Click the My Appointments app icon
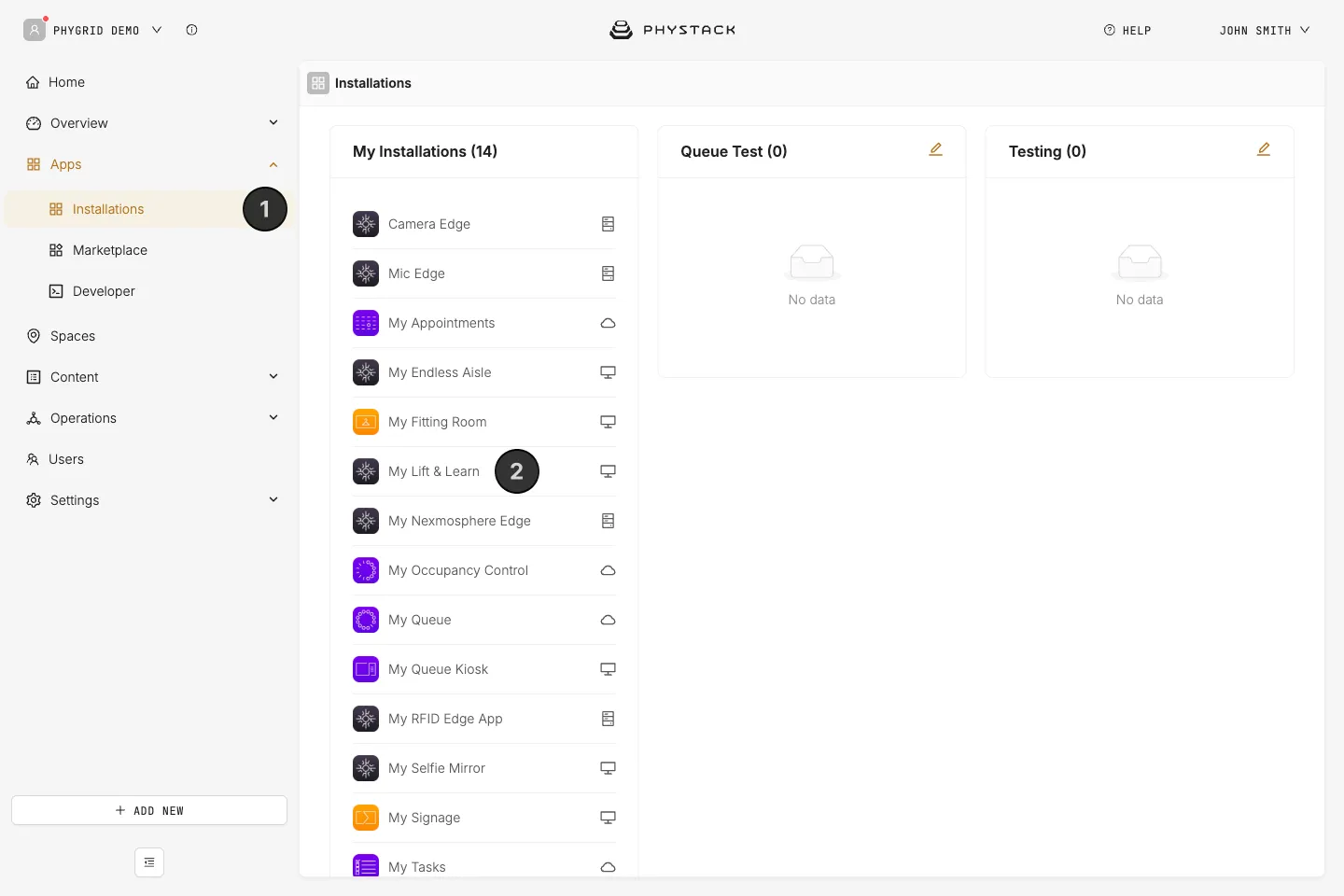Screen dimensions: 1344x896 point(366,323)
